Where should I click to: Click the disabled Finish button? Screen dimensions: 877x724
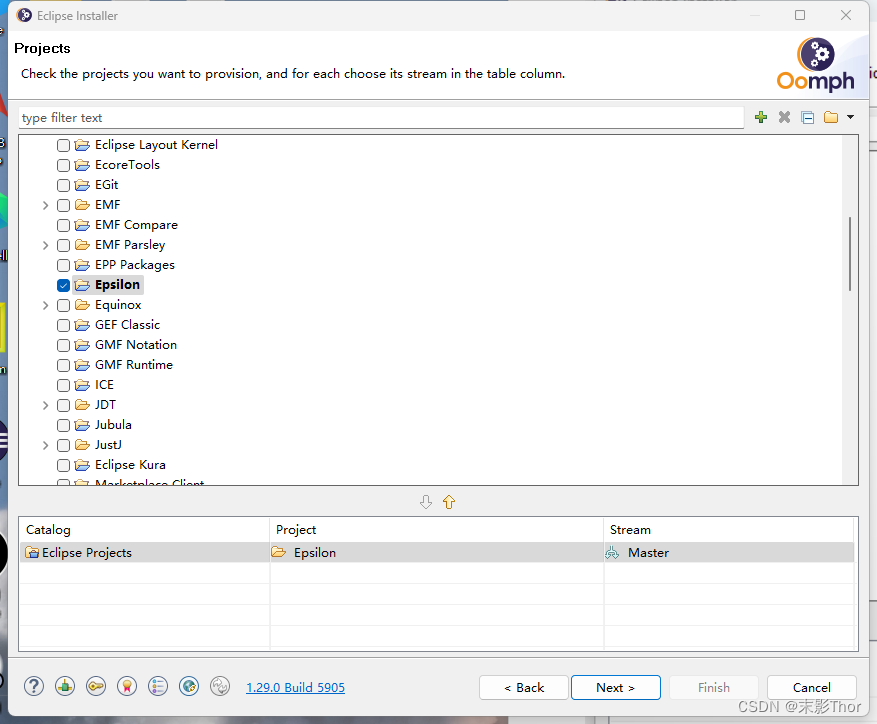(x=714, y=687)
